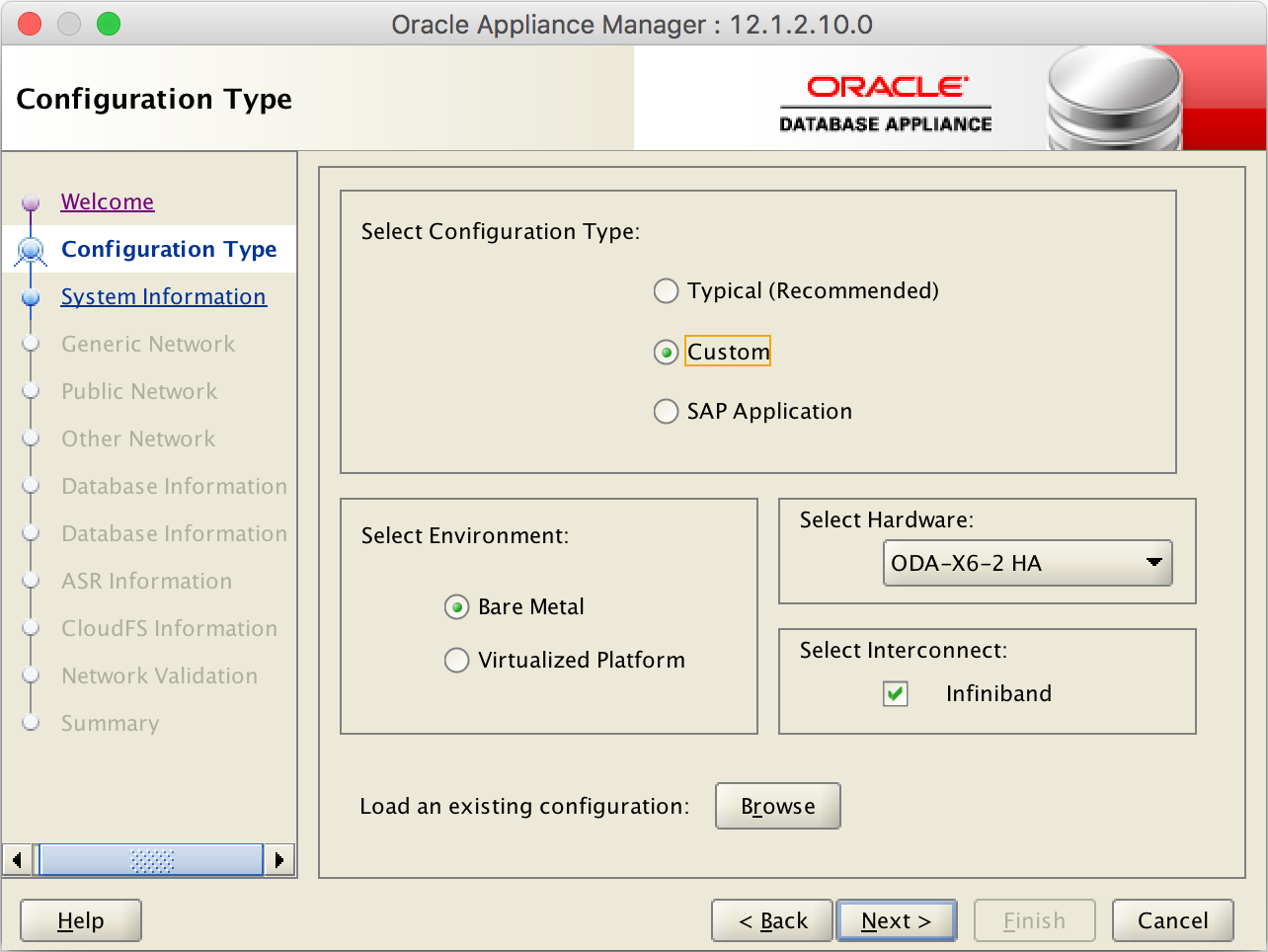Click the Help button
1268x952 pixels.
point(81,920)
